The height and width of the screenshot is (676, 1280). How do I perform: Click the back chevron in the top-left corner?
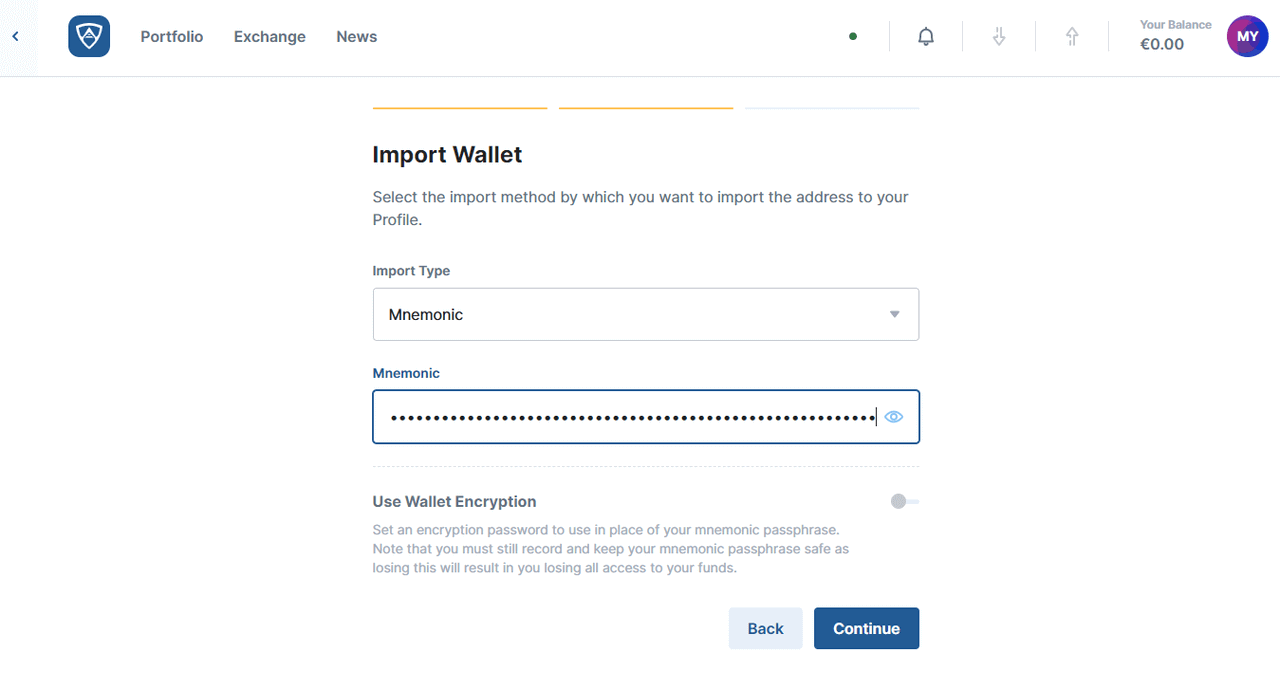(x=15, y=37)
